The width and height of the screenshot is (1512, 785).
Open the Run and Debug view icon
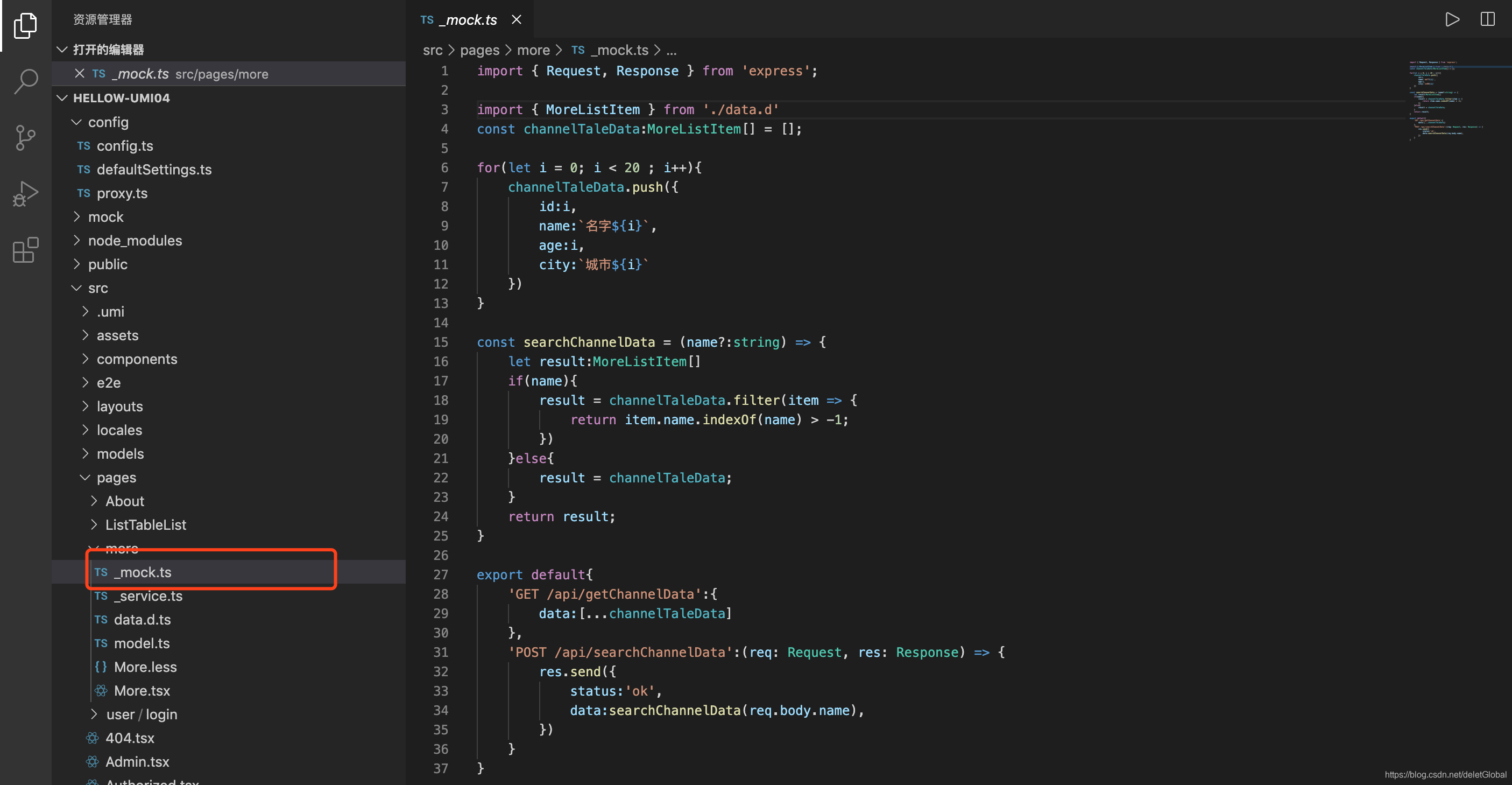pos(25,194)
